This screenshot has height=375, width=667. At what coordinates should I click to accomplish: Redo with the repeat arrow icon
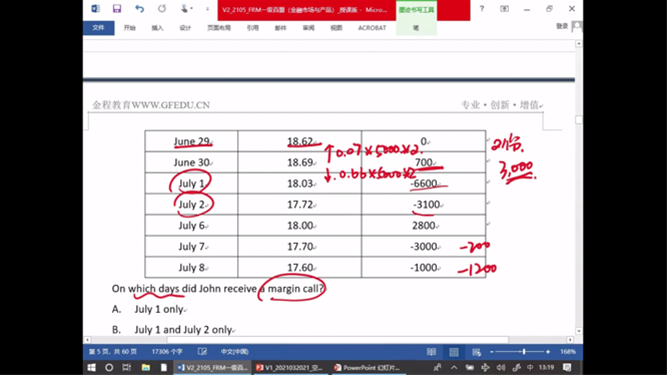click(x=162, y=9)
